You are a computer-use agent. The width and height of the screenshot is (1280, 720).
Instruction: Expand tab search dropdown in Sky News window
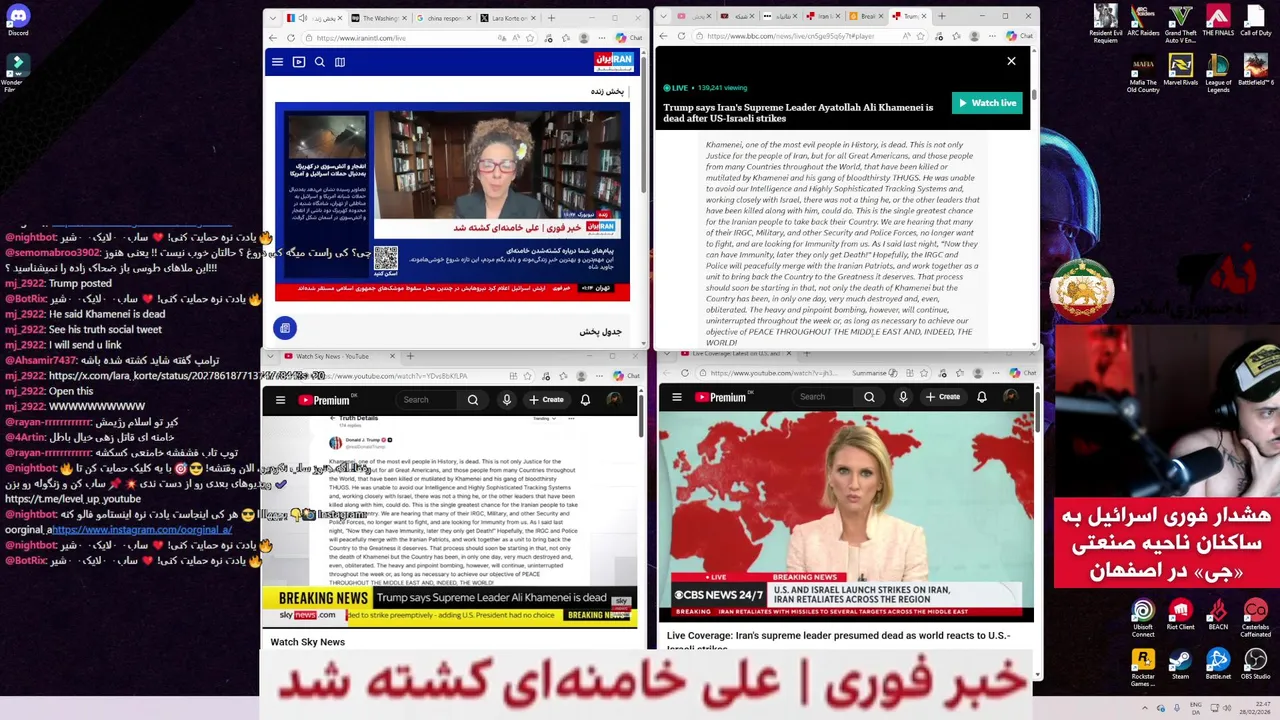tap(271, 356)
